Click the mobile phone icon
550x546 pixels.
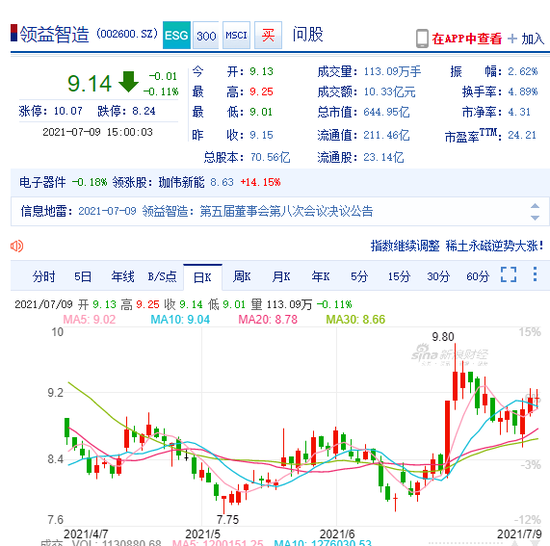coord(422,38)
